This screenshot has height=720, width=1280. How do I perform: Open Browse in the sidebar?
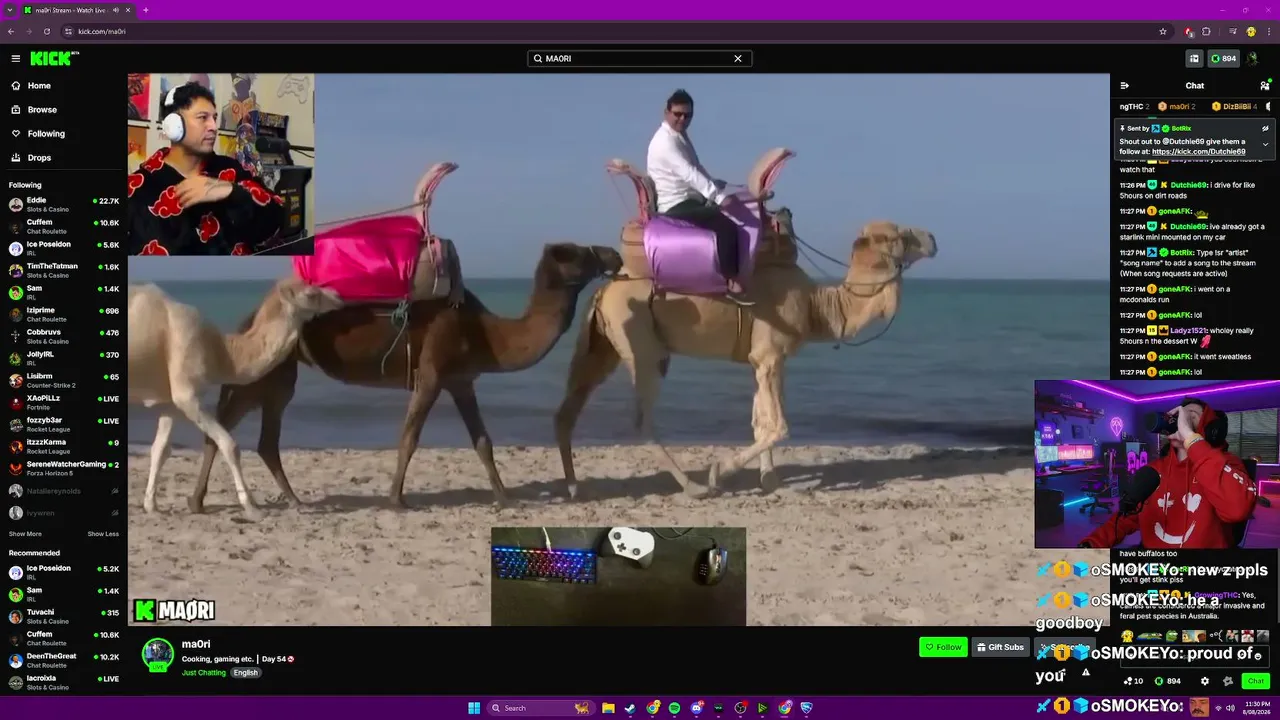pyautogui.click(x=64, y=110)
